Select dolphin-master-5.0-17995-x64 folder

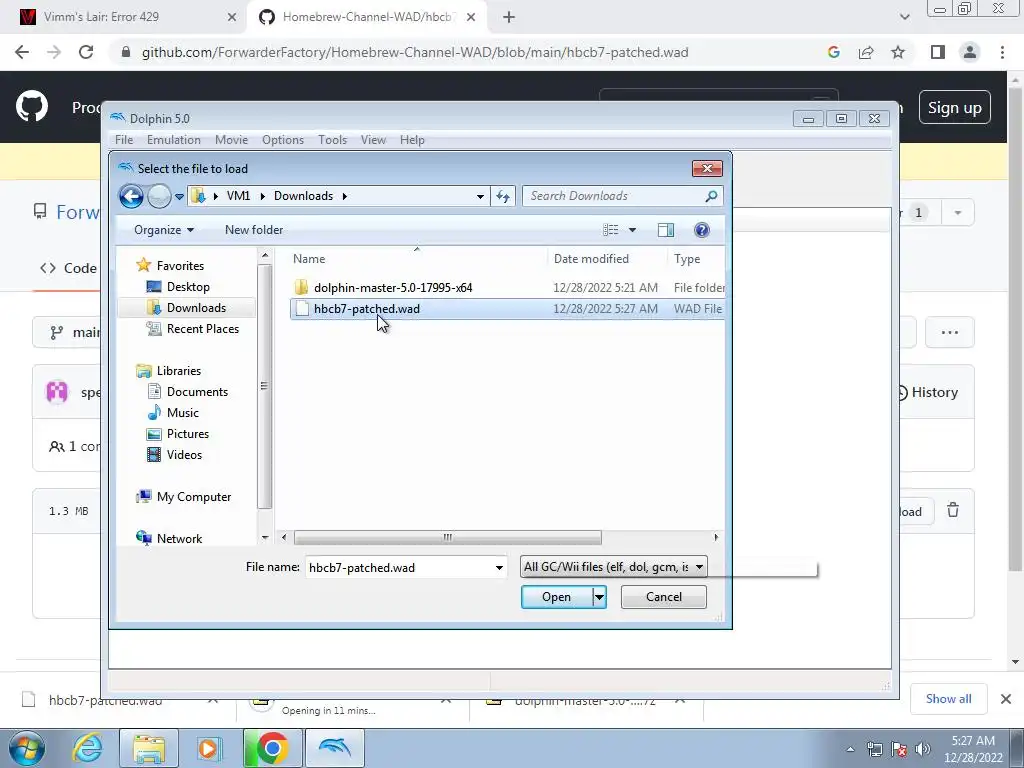(392, 287)
